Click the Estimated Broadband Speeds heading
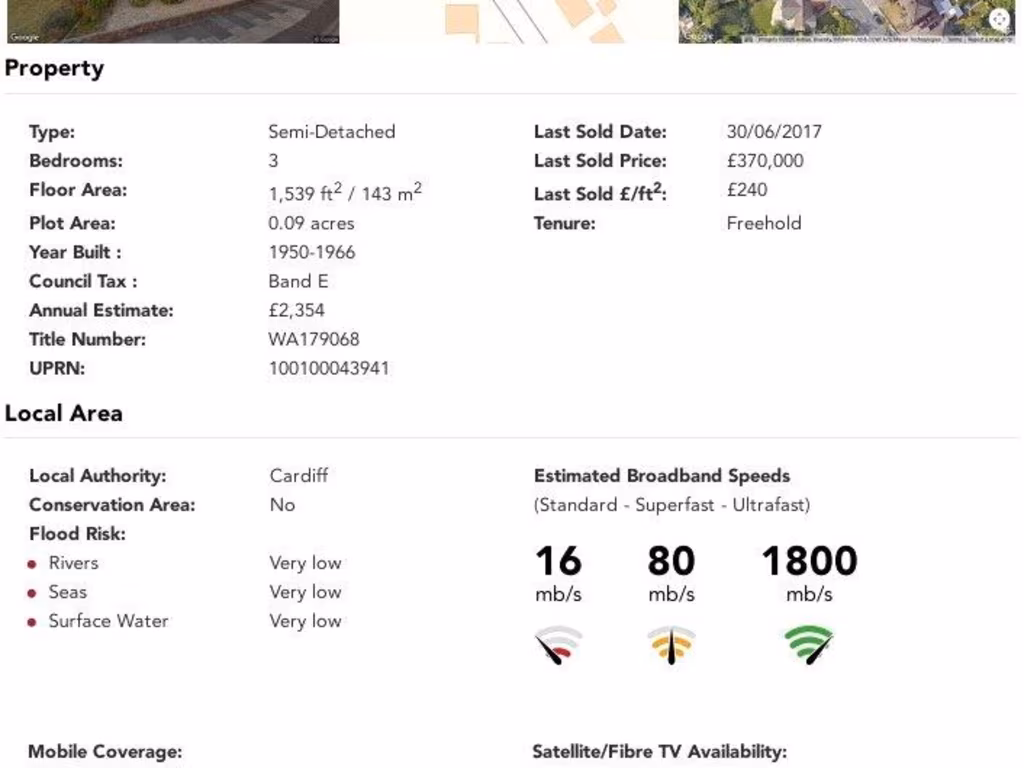Screen dimensions: 1024x768 662,476
